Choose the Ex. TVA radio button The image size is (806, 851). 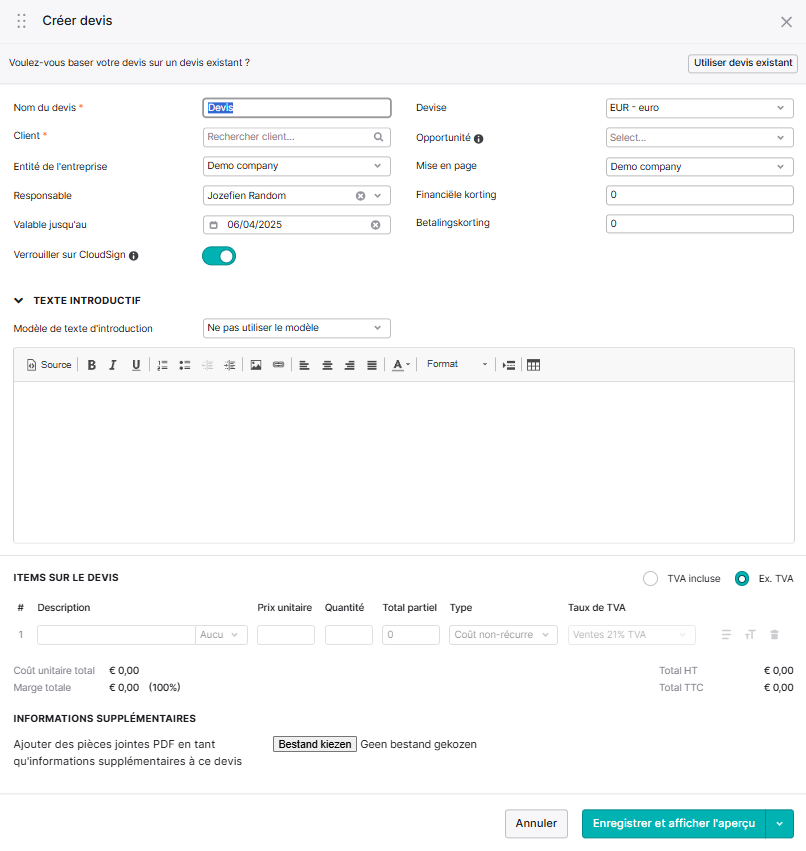coord(741,579)
